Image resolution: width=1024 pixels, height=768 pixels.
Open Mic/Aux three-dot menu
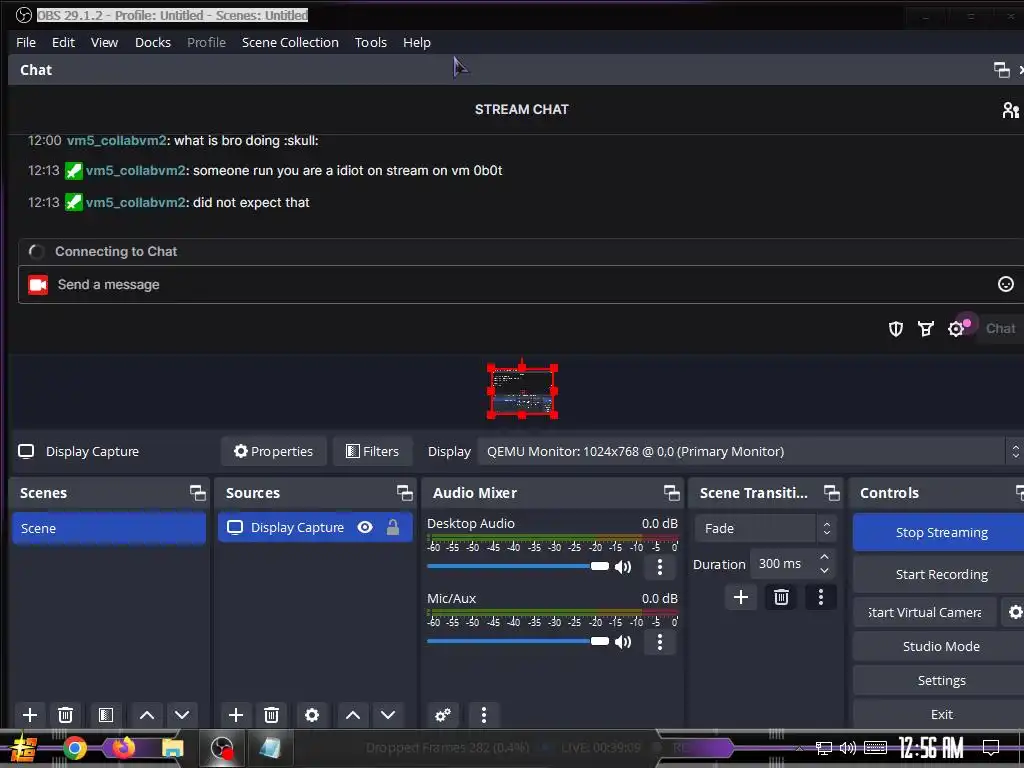[660, 642]
